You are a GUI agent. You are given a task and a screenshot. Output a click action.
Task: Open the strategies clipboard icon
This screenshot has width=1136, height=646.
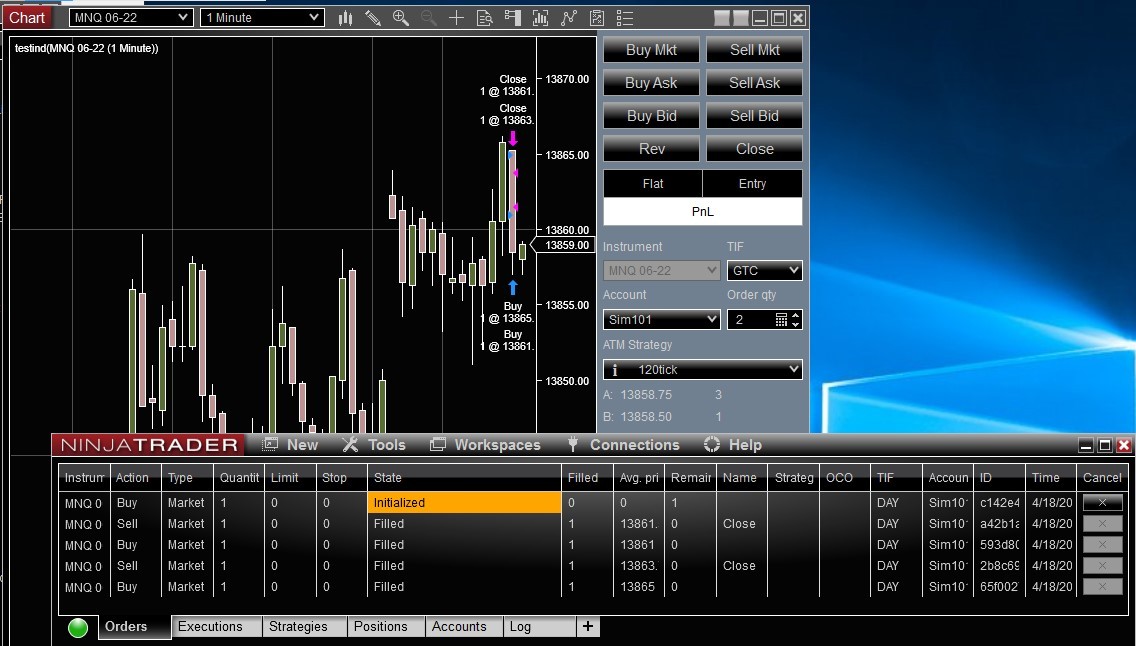pyautogui.click(x=596, y=18)
